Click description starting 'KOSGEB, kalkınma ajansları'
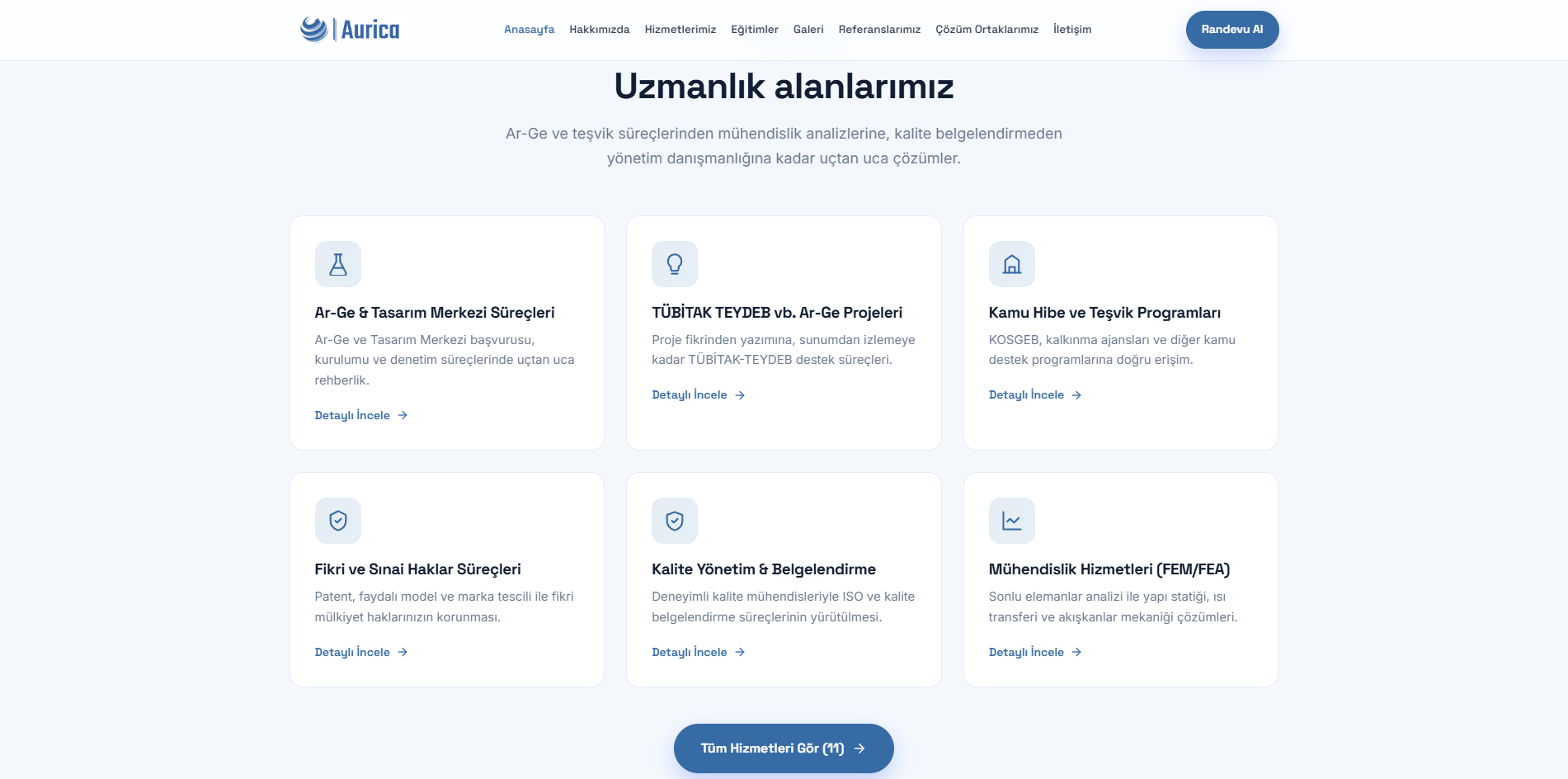The image size is (1568, 779). (1112, 350)
